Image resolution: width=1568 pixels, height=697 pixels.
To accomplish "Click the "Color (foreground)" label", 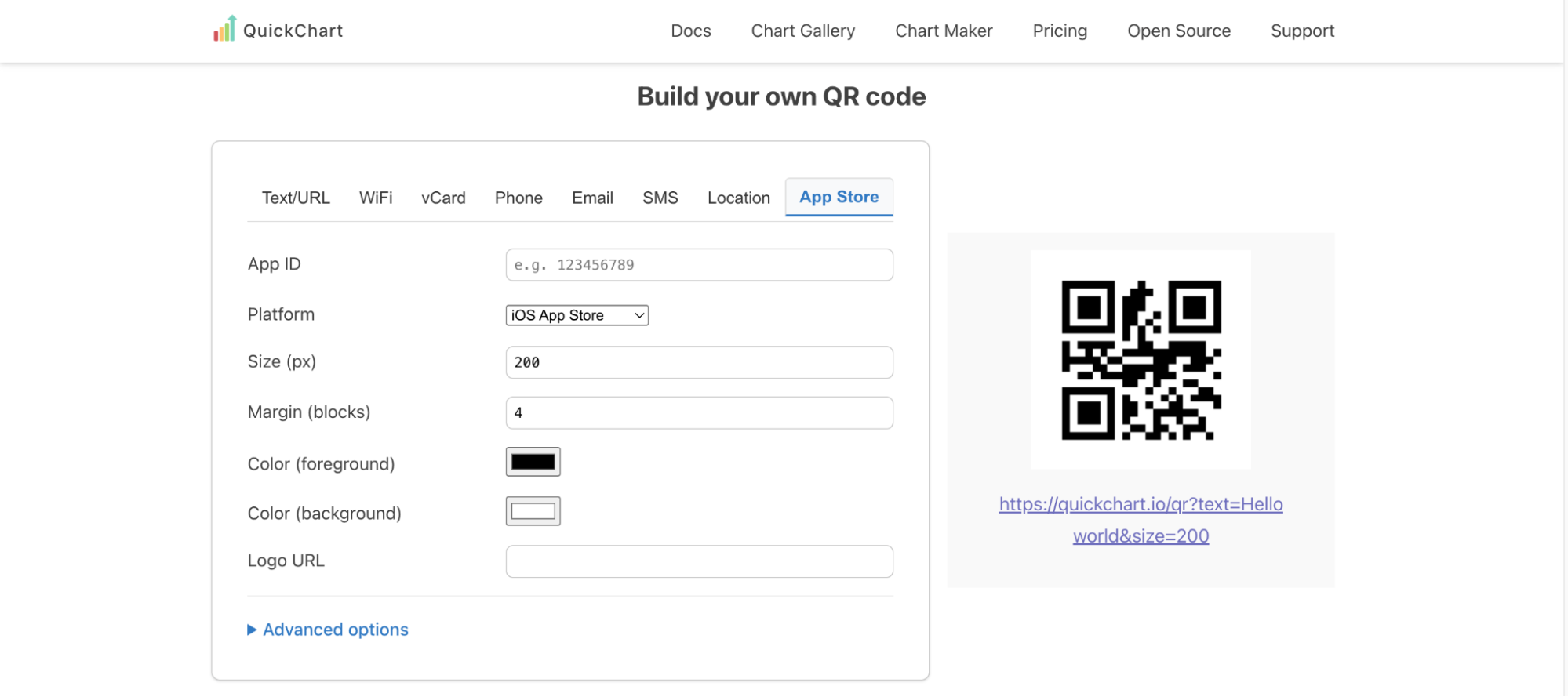I will [321, 464].
